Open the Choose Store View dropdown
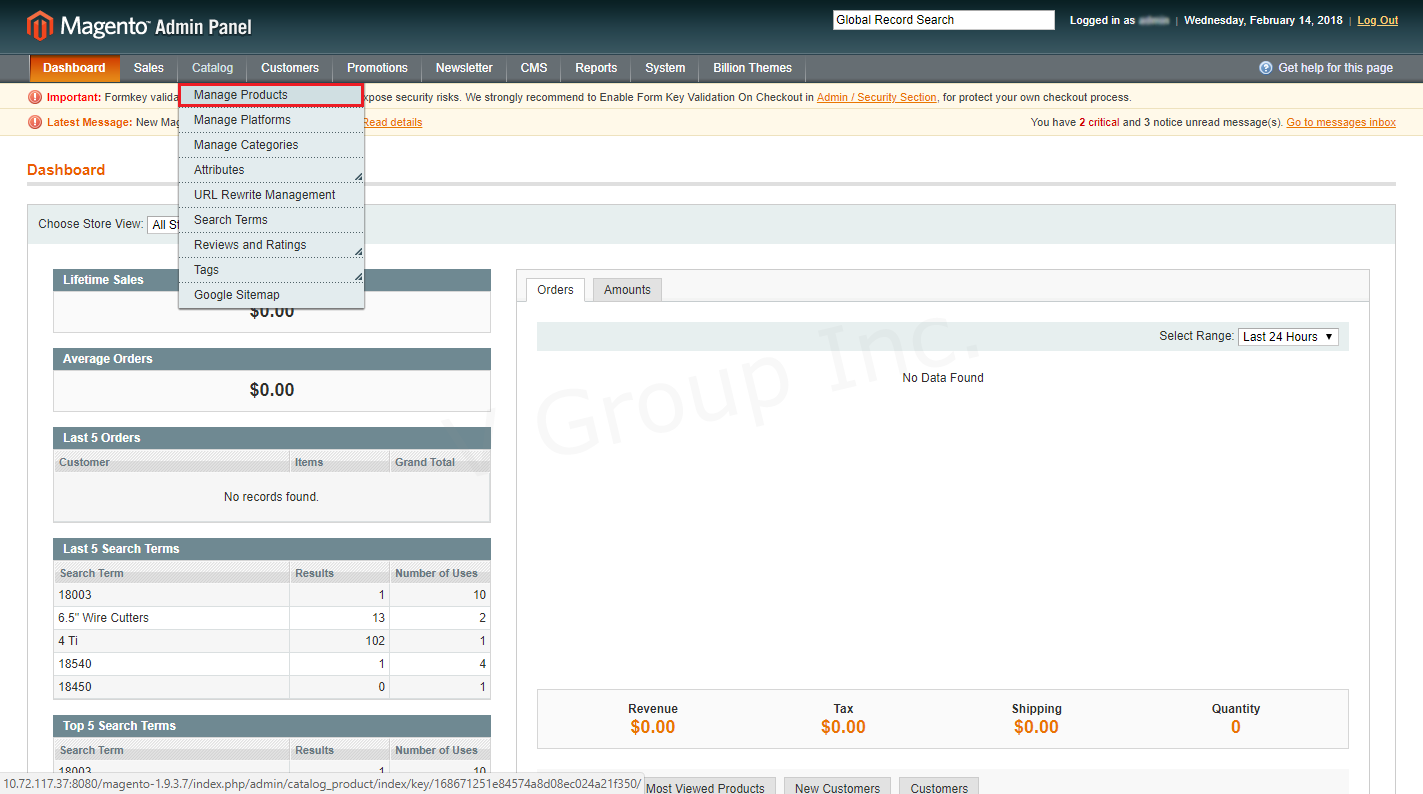This screenshot has height=794, width=1423. click(x=162, y=225)
